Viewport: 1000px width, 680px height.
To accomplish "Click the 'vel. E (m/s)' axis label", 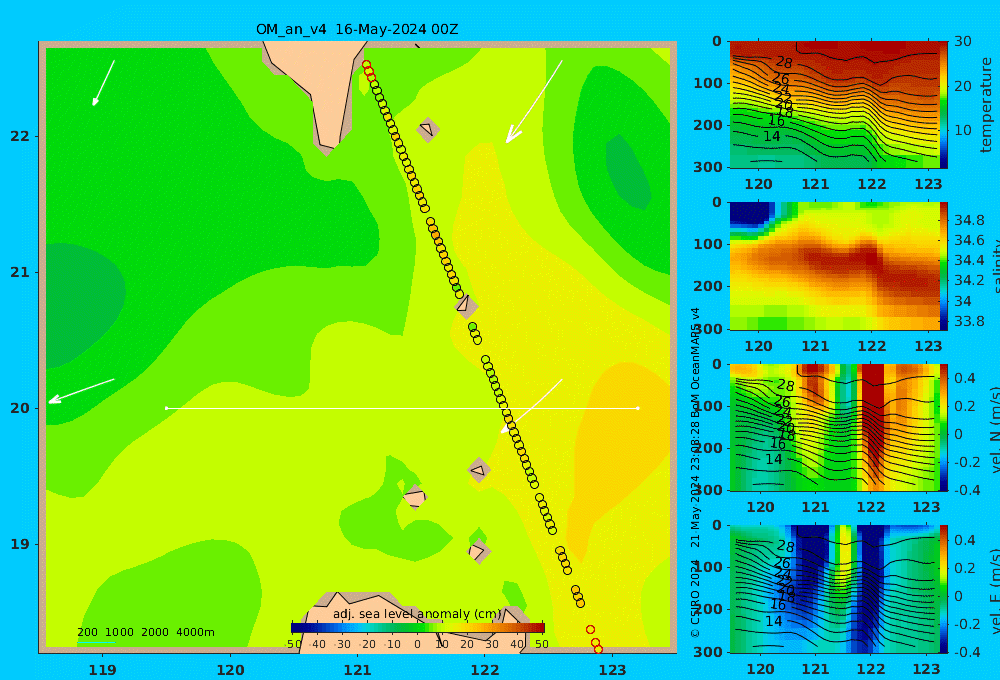I will [994, 590].
